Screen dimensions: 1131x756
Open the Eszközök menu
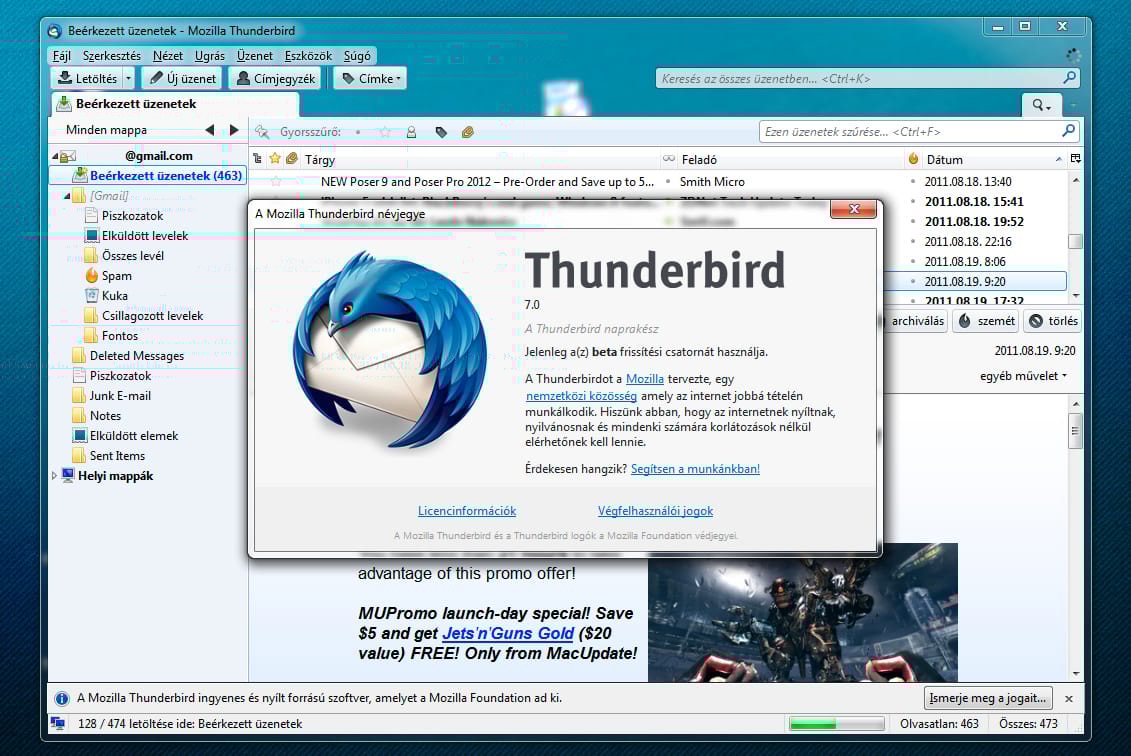308,56
